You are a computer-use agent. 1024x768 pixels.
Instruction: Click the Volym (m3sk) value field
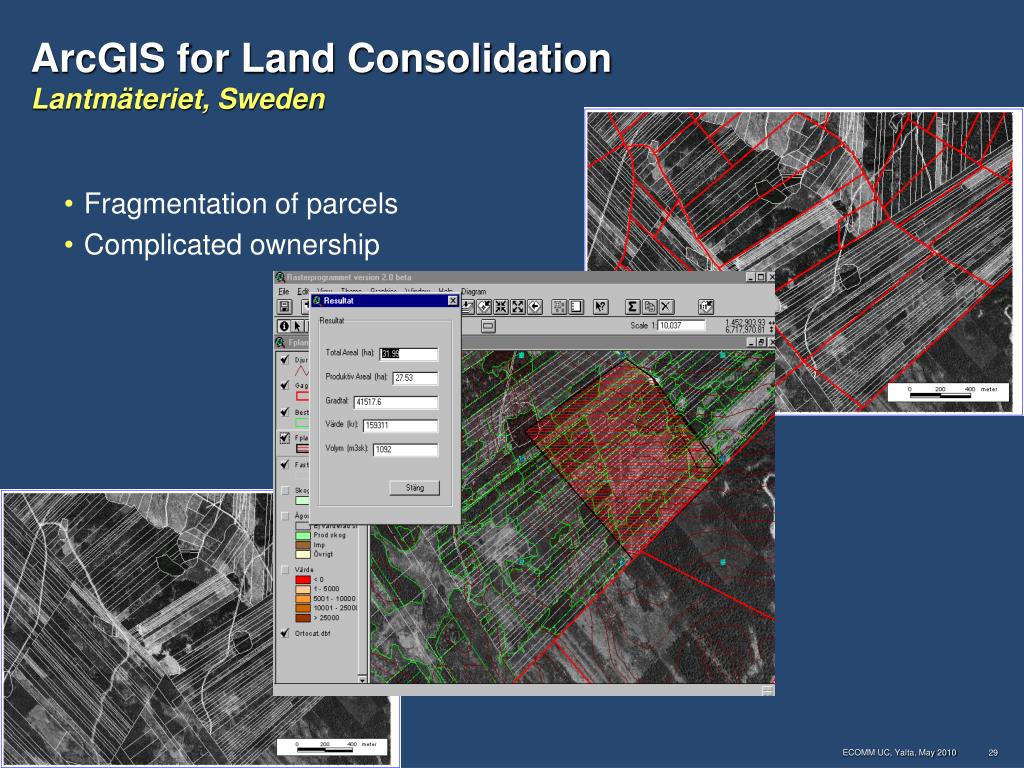[406, 450]
